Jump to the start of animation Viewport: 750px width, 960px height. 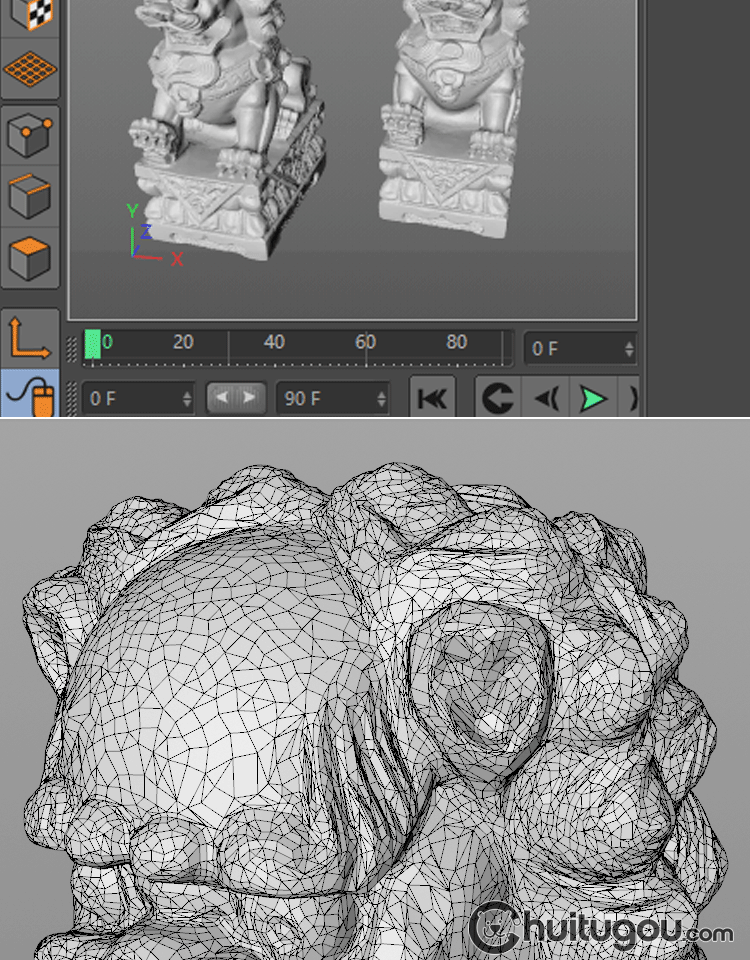coord(432,399)
